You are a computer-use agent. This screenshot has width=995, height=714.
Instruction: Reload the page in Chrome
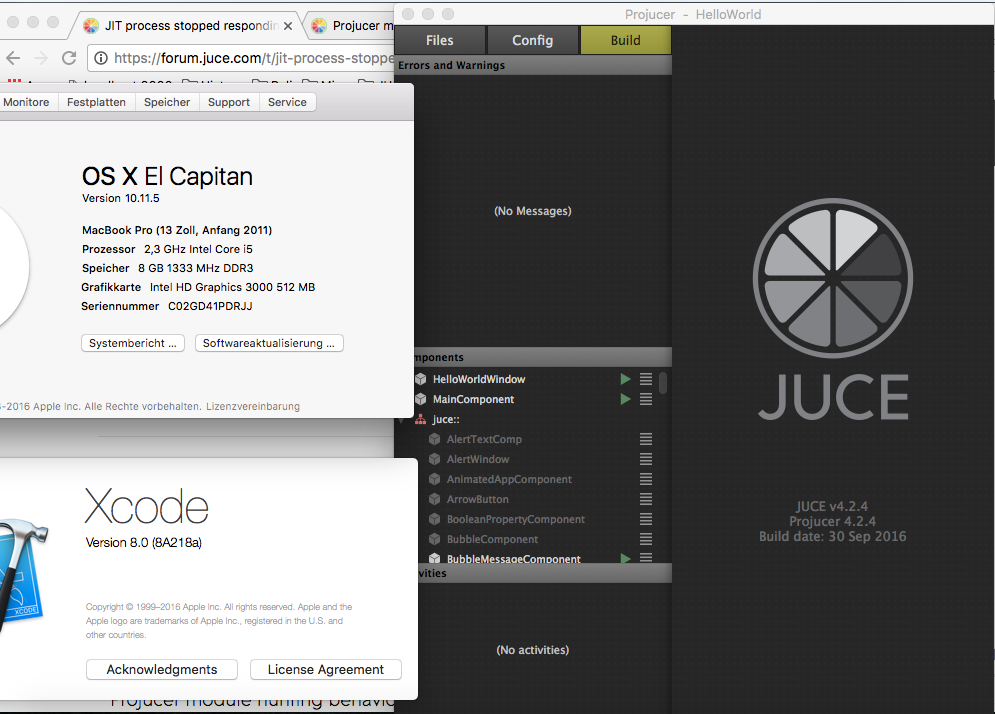point(69,58)
